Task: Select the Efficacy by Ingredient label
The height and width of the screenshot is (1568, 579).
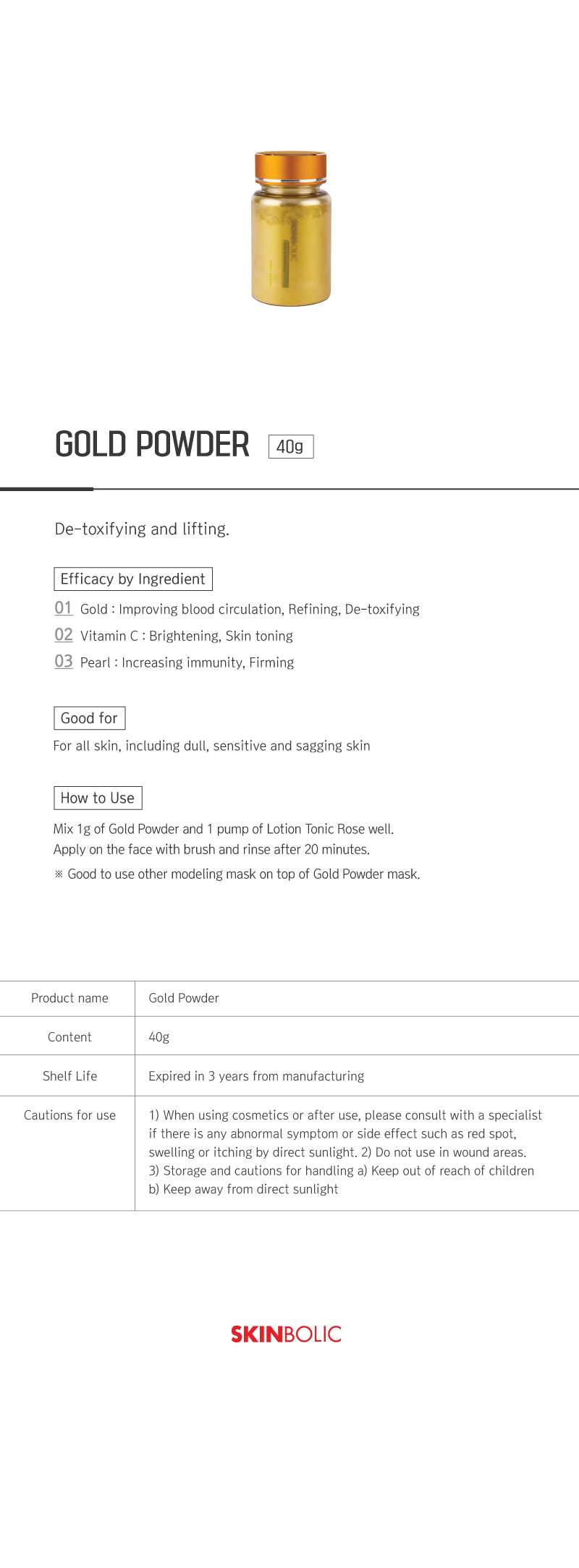Action: pyautogui.click(x=133, y=579)
